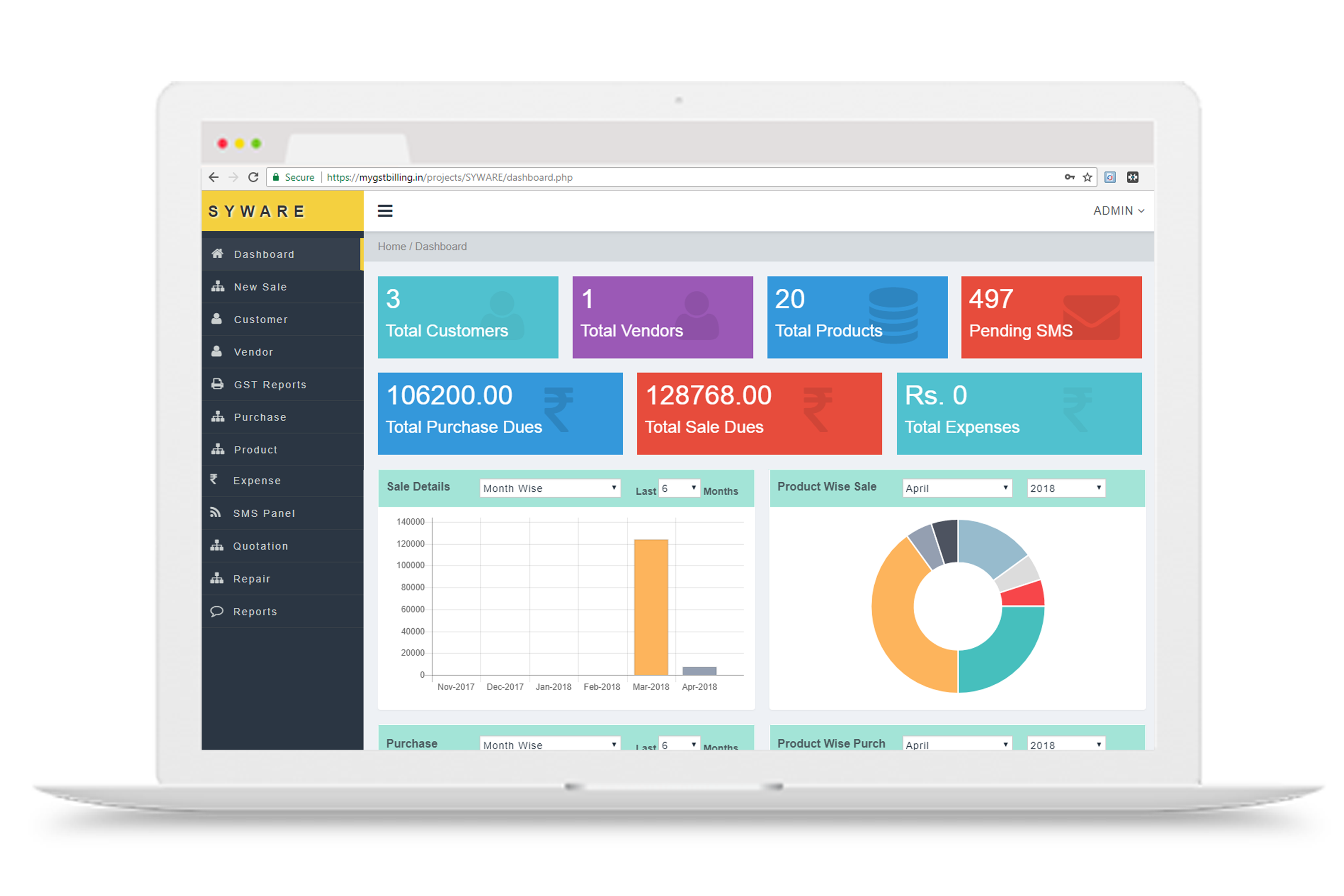Image resolution: width=1344 pixels, height=896 pixels.
Task: Click the rupee icon beside Expense
Action: [214, 479]
